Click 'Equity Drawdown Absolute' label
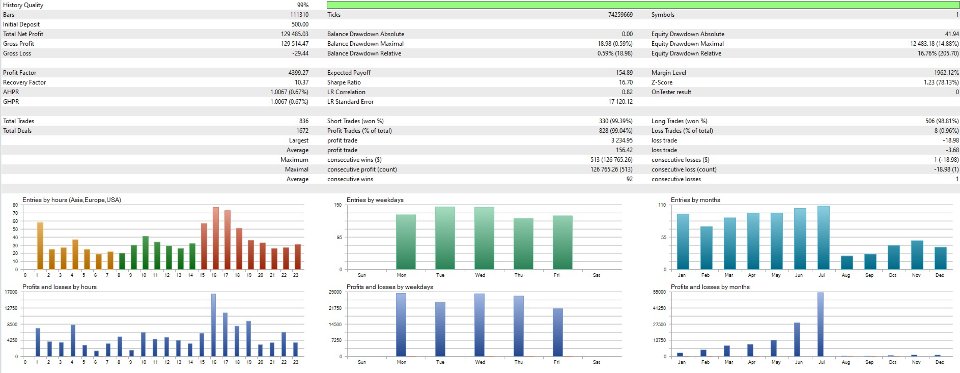Image resolution: width=960 pixels, height=373 pixels. [x=689, y=34]
